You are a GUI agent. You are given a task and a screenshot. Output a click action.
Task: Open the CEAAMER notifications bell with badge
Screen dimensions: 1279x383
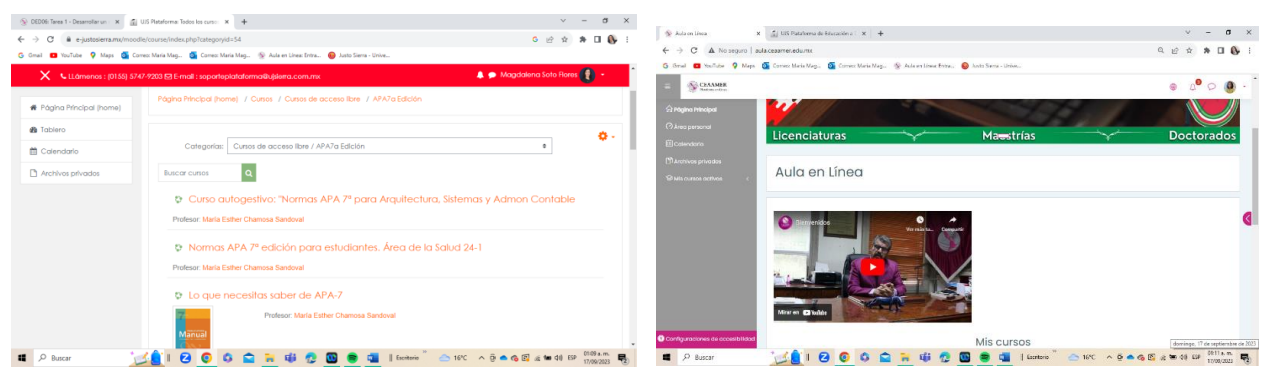pos(1193,86)
